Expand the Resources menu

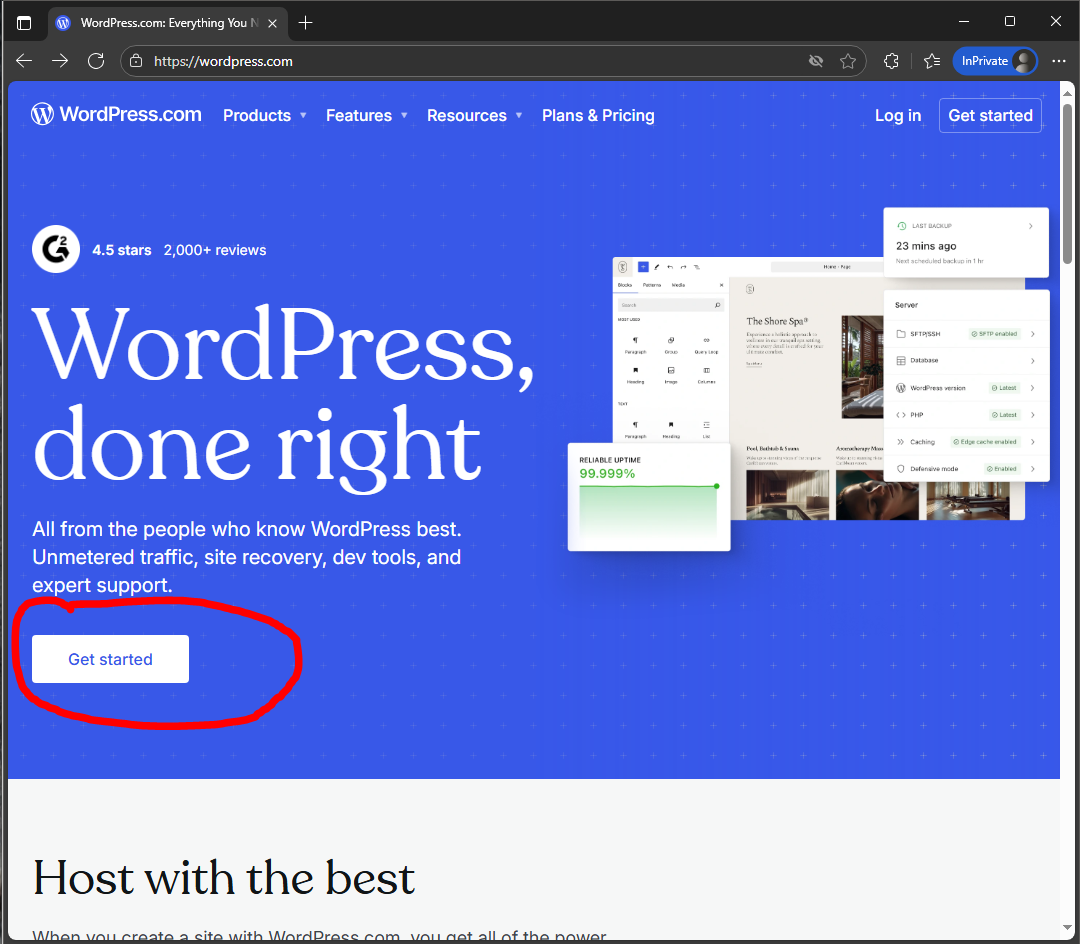(x=474, y=116)
